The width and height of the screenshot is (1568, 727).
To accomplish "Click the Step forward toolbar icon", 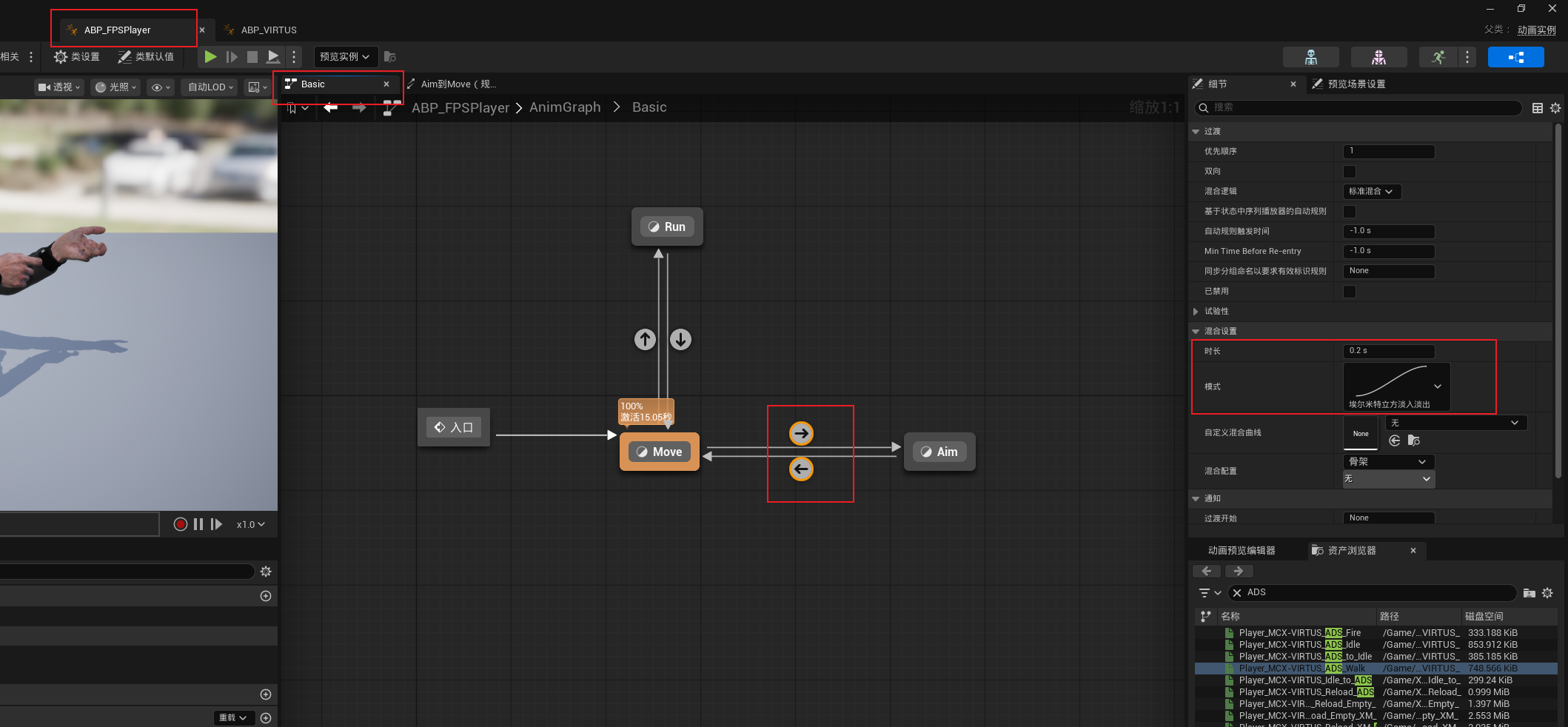I will 232,57.
